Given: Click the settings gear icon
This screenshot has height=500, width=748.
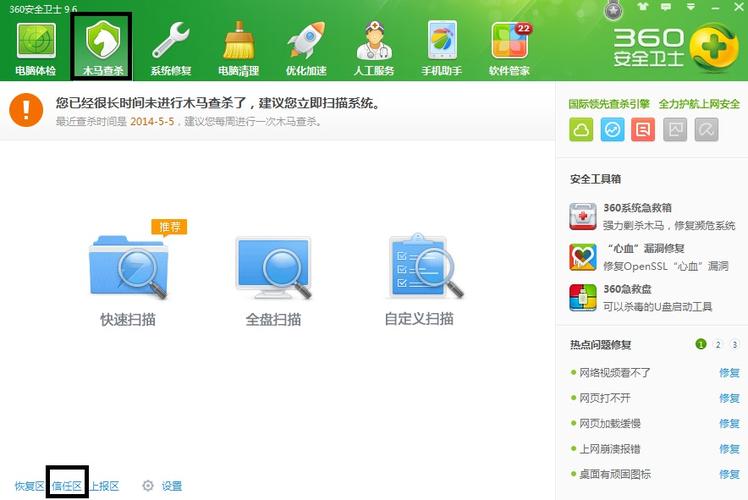Looking at the screenshot, I should (148, 486).
